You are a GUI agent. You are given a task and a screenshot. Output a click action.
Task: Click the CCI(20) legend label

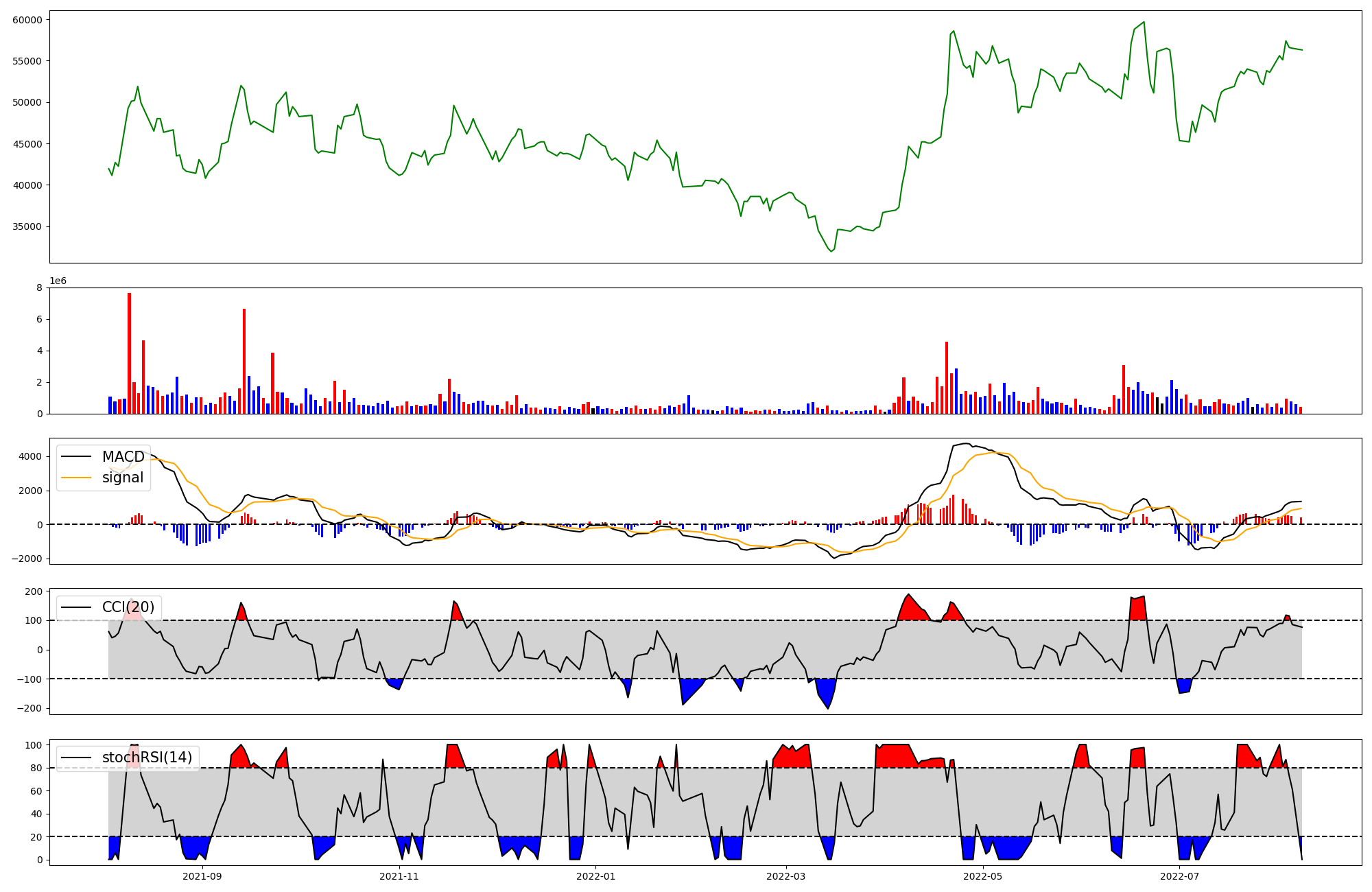click(x=128, y=607)
